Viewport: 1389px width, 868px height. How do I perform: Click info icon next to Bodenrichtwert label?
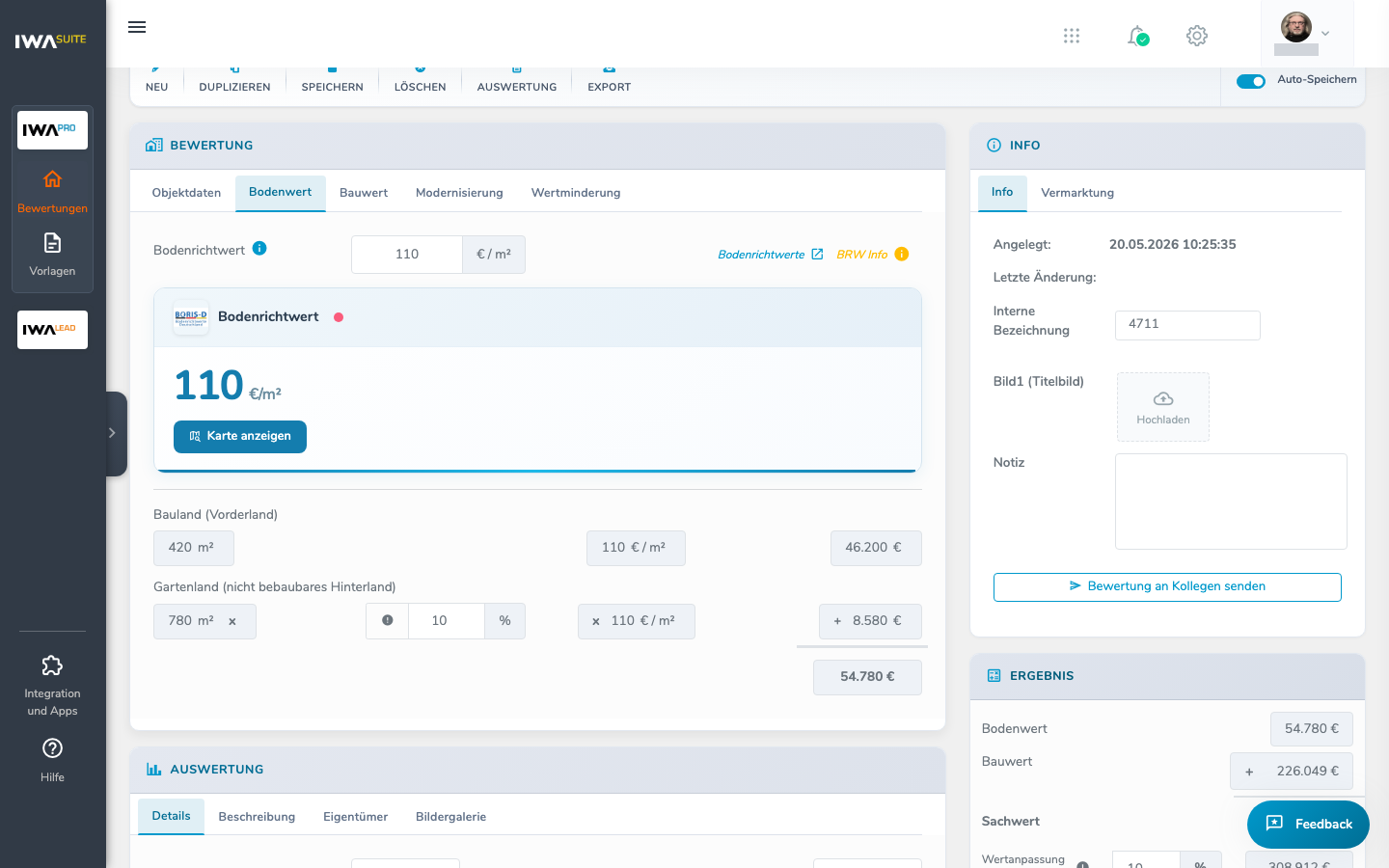tap(259, 249)
